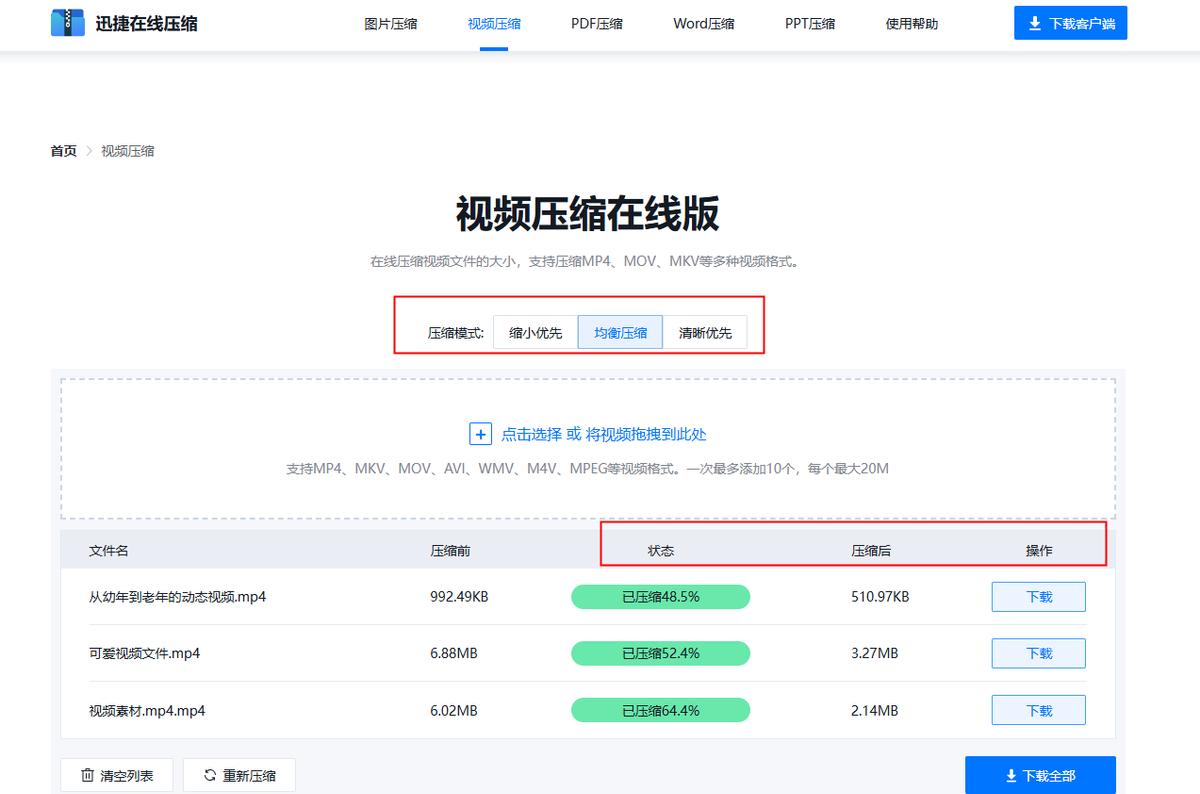Switch to PDF压缩 tab

pos(596,23)
